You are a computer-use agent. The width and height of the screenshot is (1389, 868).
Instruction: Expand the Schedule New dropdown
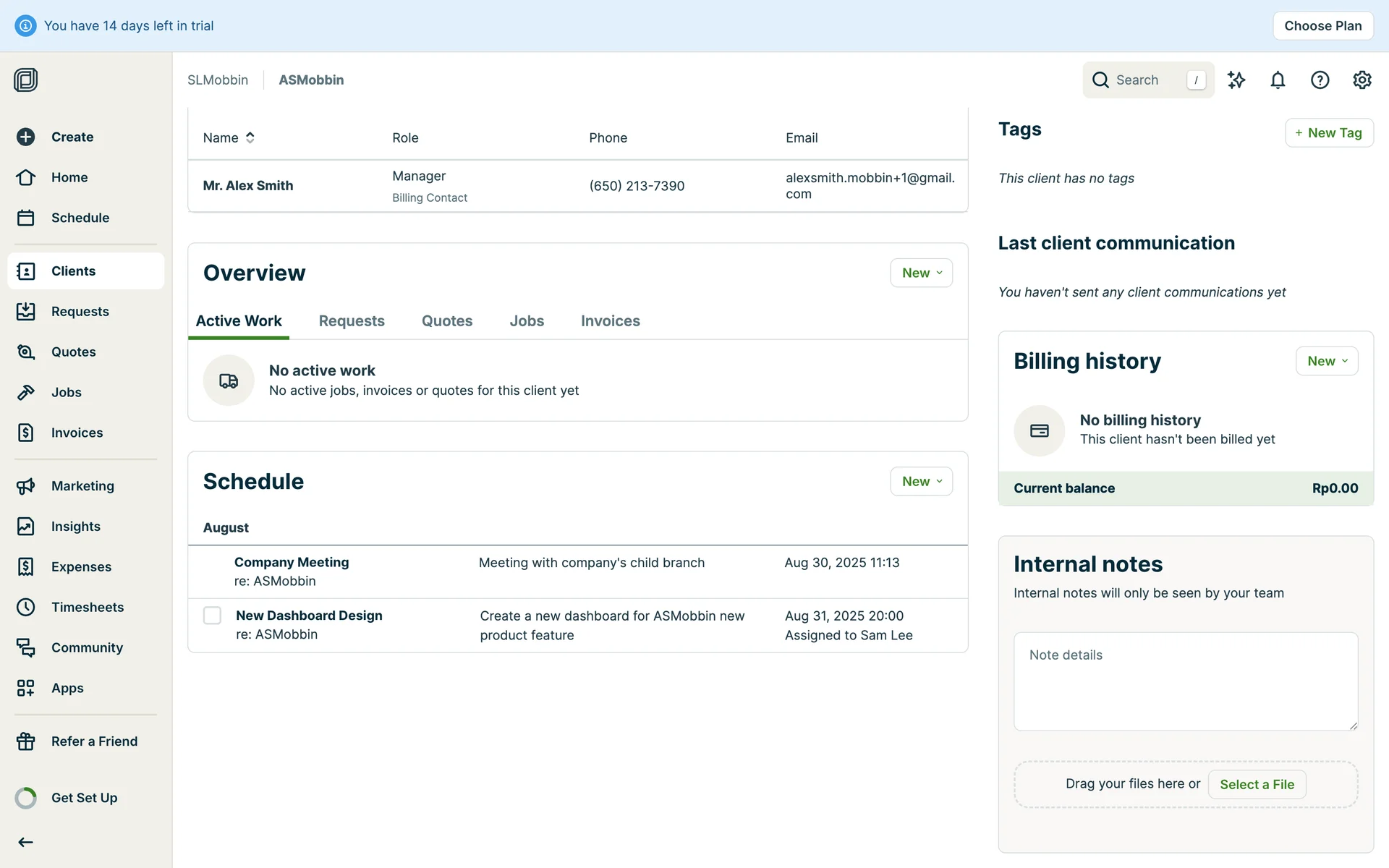pos(921,481)
